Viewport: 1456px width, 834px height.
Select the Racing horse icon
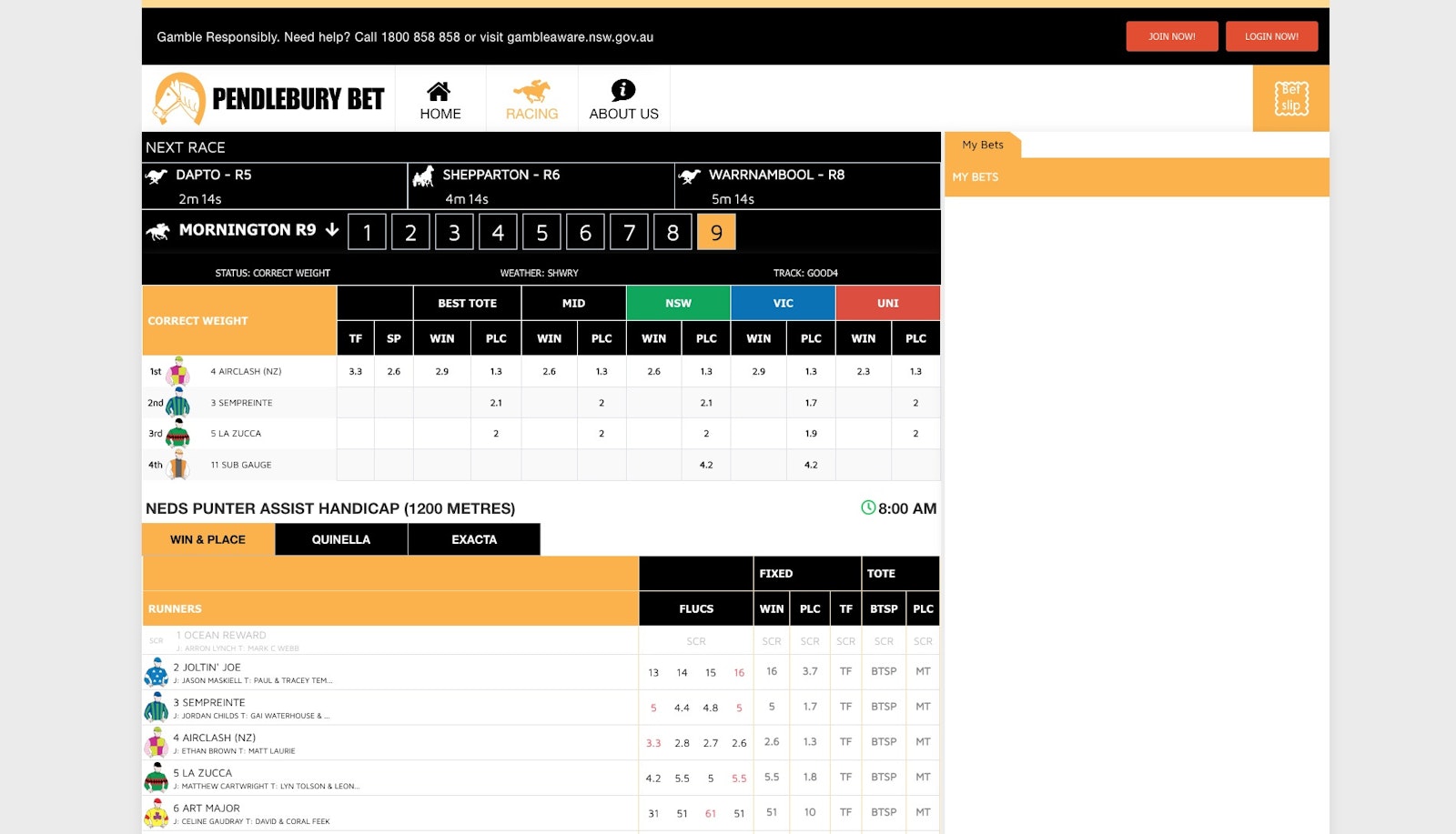531,91
